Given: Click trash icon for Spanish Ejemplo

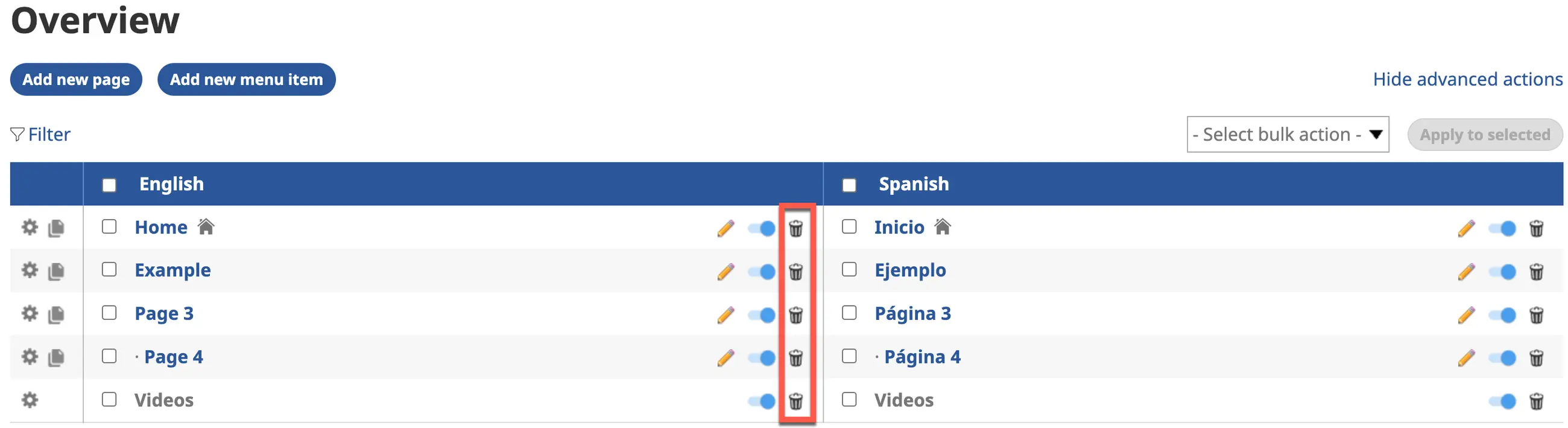Looking at the screenshot, I should coord(1536,271).
